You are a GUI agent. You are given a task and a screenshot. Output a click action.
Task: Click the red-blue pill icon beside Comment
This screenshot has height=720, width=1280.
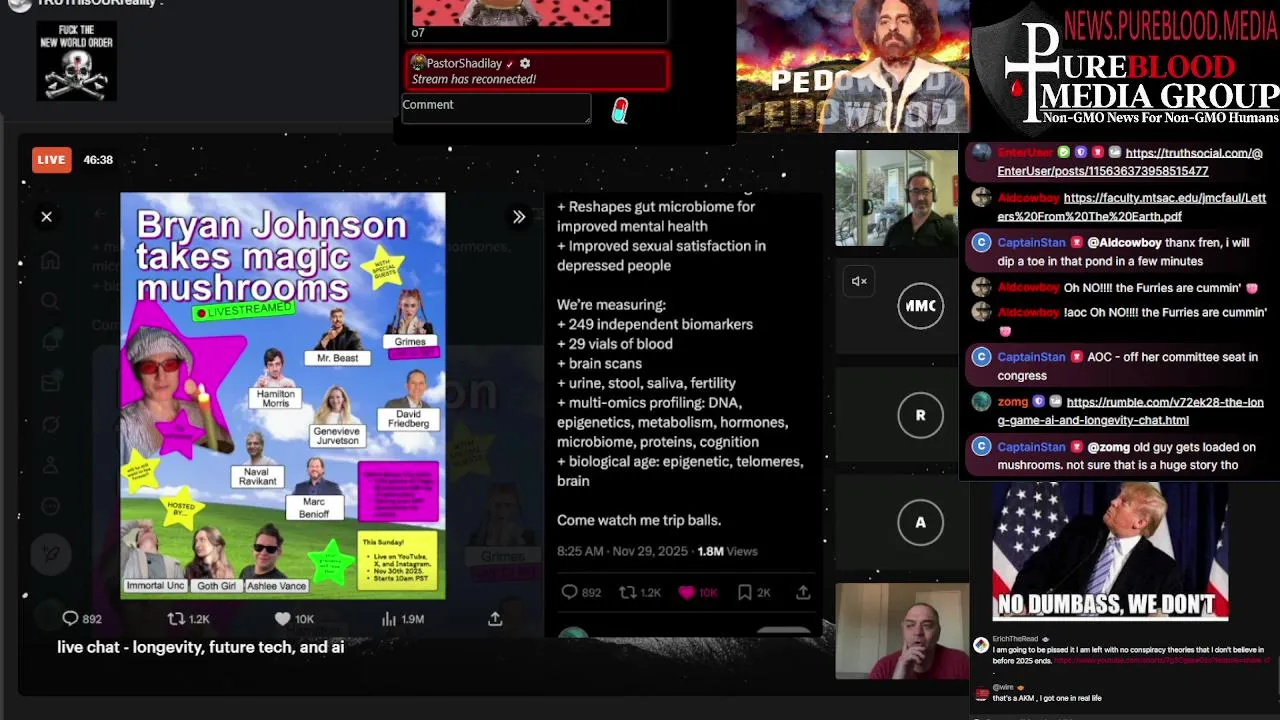[x=620, y=110]
